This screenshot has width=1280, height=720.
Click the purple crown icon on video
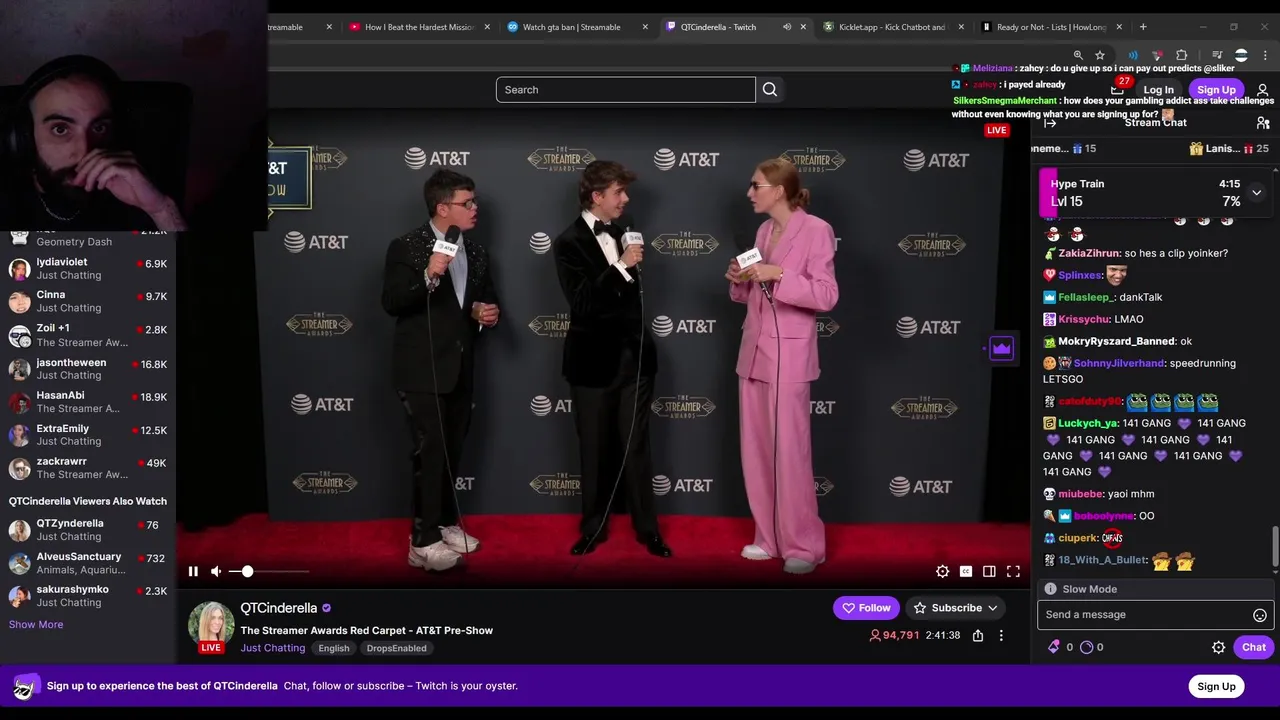[x=1001, y=348]
